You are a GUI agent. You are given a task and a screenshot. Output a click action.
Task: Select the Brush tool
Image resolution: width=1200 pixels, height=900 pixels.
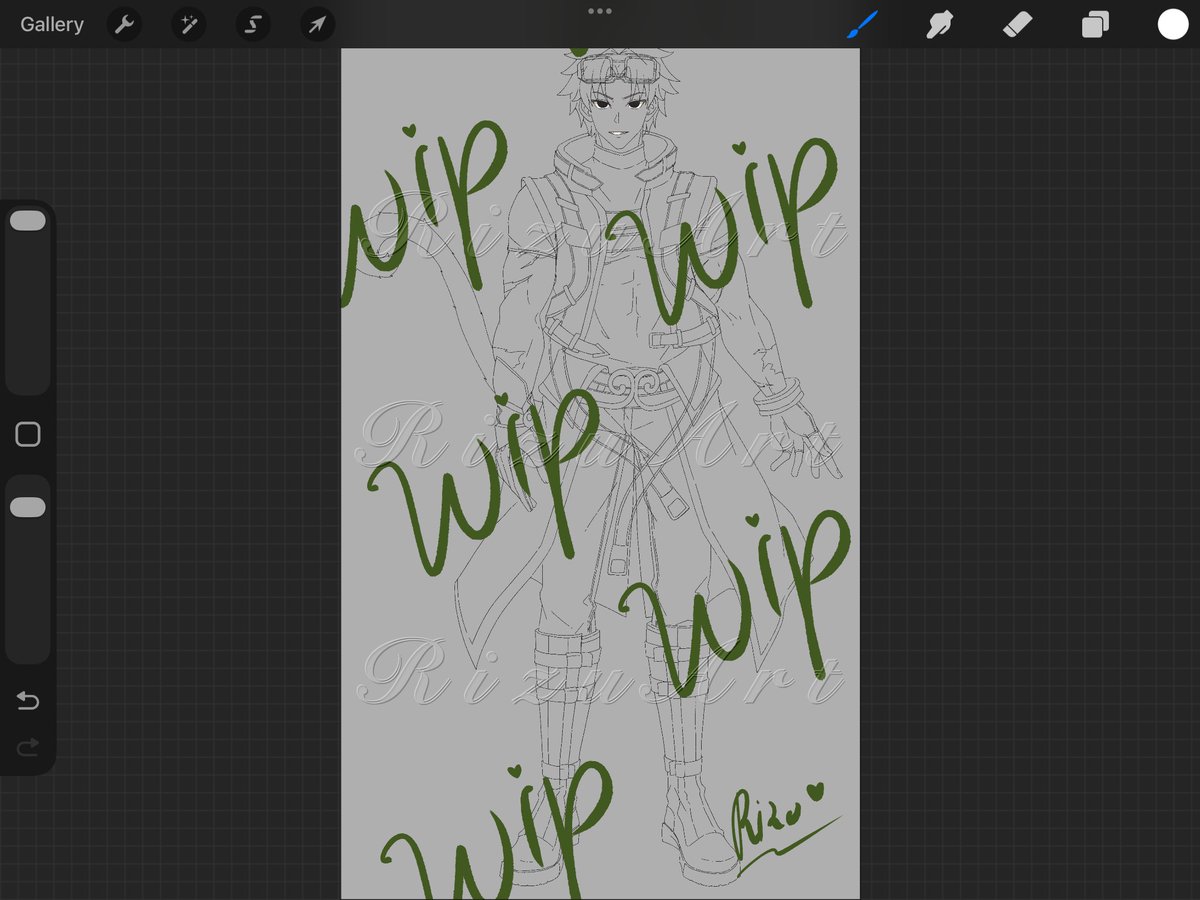point(862,24)
